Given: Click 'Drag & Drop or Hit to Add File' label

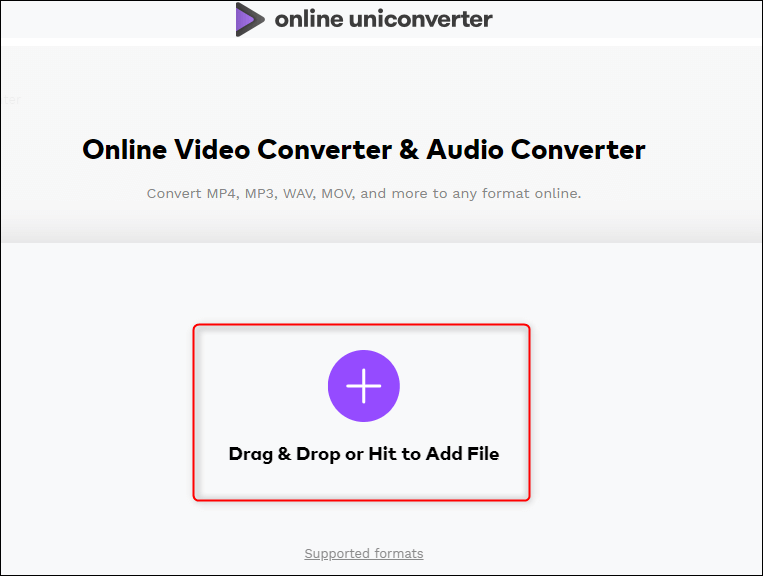Looking at the screenshot, I should click(x=364, y=454).
